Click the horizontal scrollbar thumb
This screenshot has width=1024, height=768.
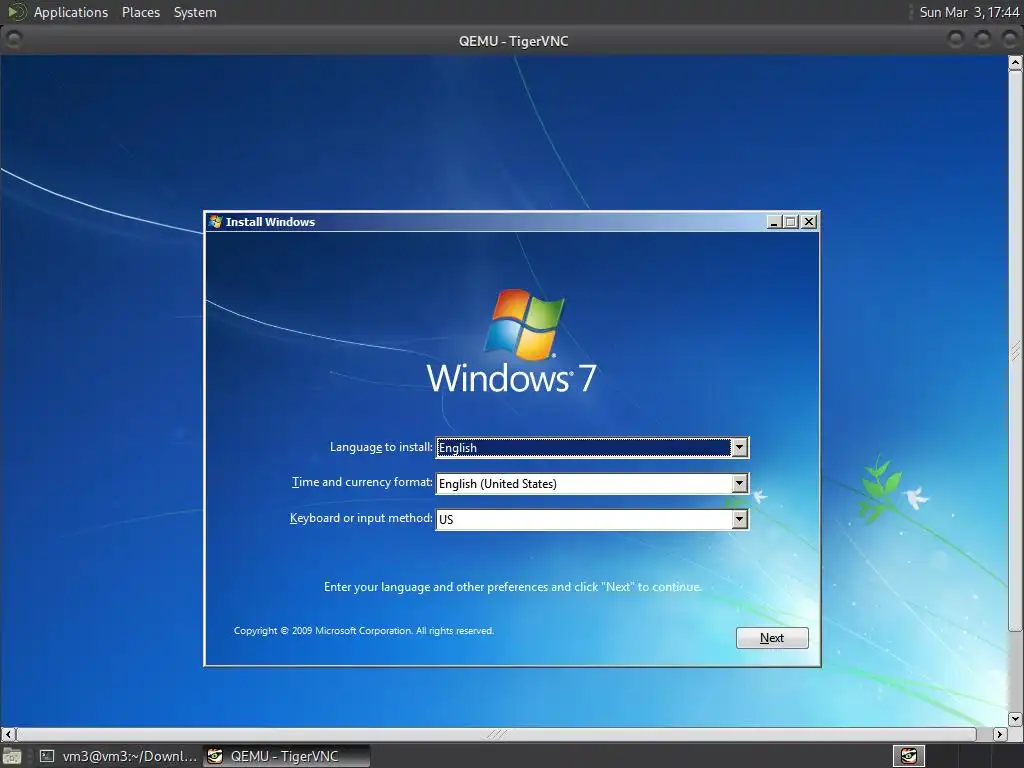pyautogui.click(x=496, y=734)
